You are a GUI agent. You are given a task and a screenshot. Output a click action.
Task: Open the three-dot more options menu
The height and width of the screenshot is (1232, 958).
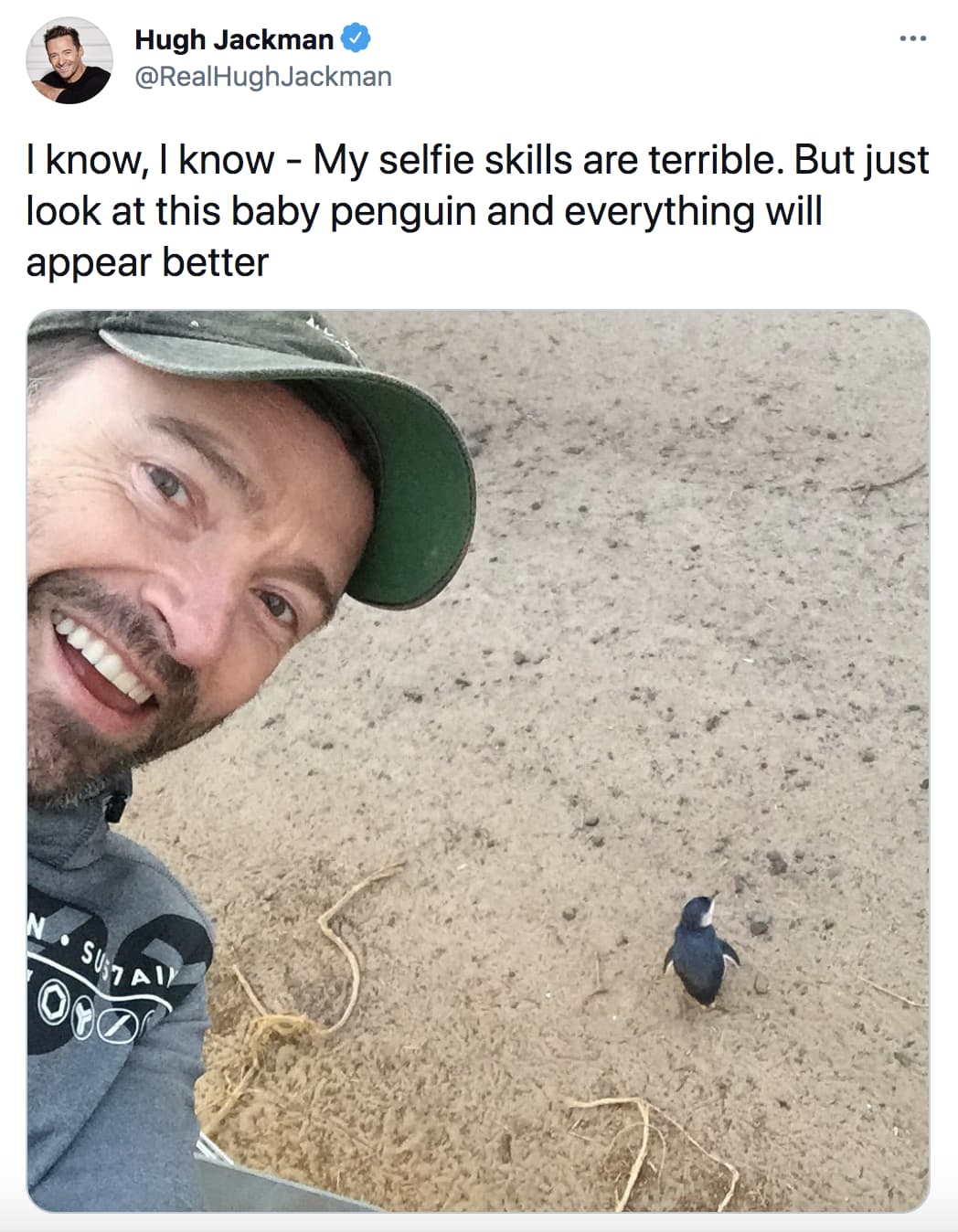pyautogui.click(x=912, y=39)
